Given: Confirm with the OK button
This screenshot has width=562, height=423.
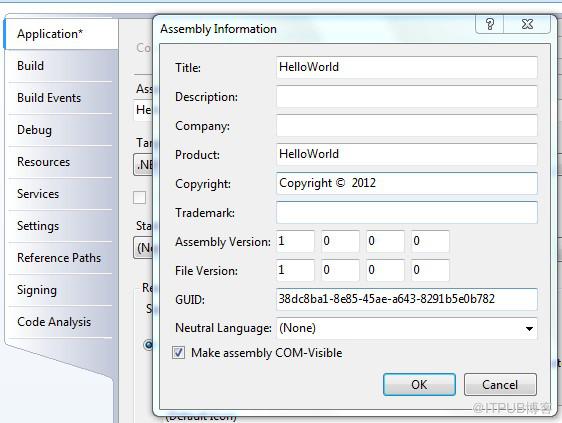Looking at the screenshot, I should 419,385.
